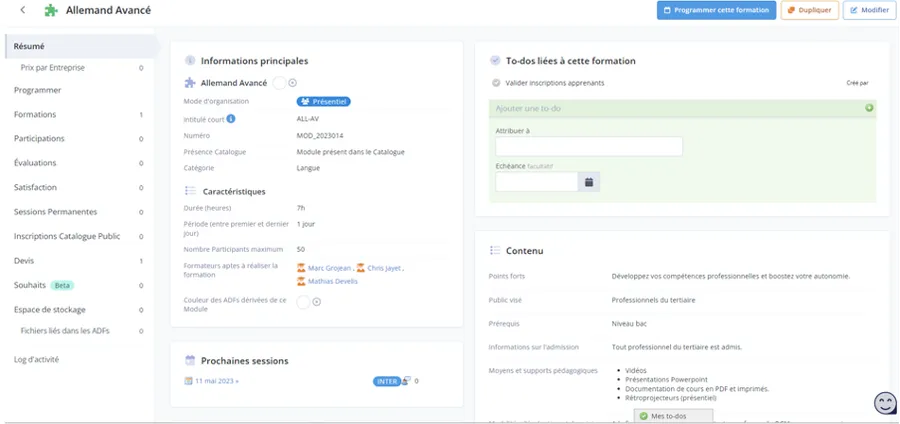Open trainer Chris Jayet link
The width and height of the screenshot is (900, 424).
click(384, 268)
